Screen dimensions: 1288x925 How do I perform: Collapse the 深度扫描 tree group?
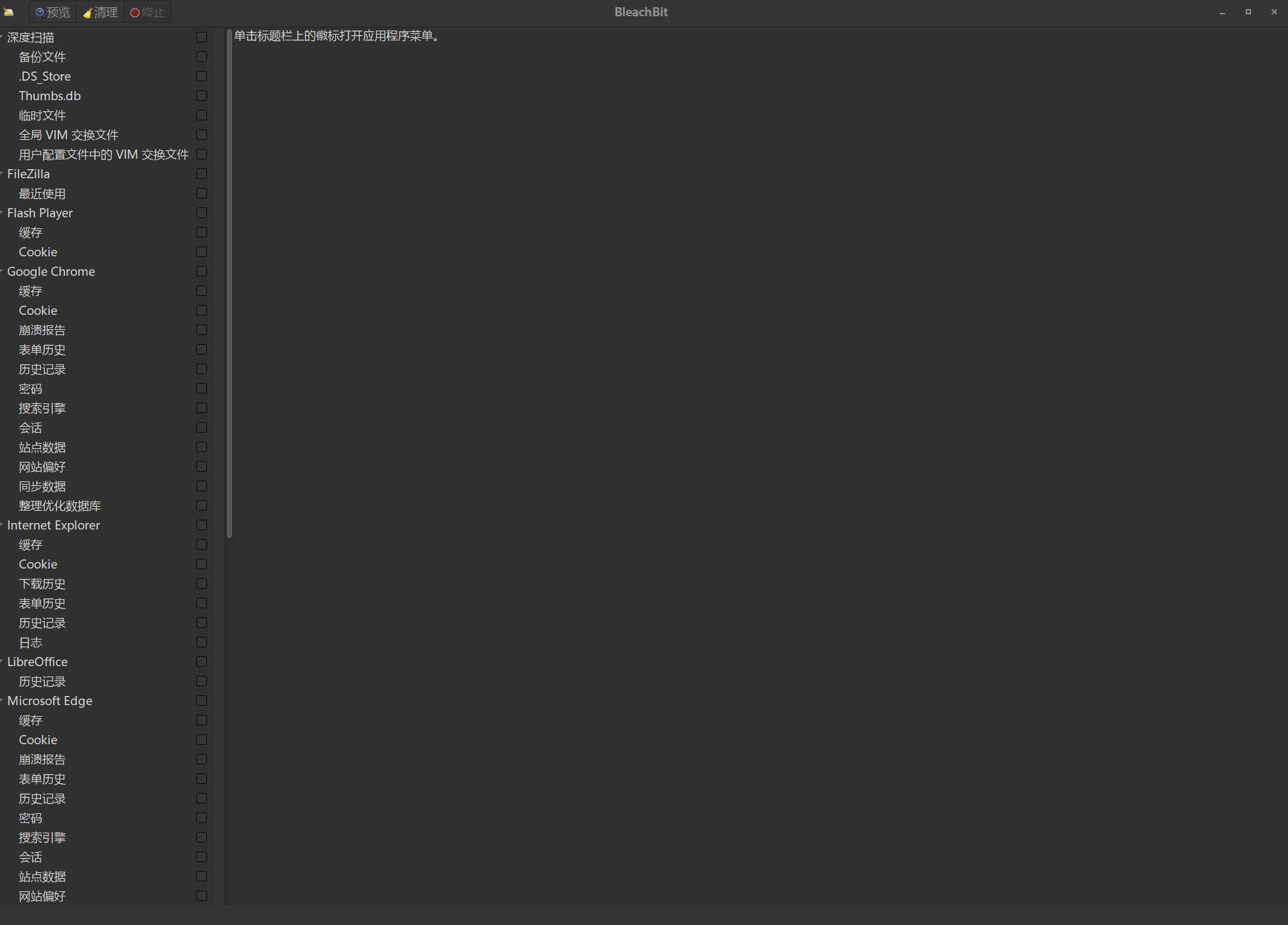point(2,37)
